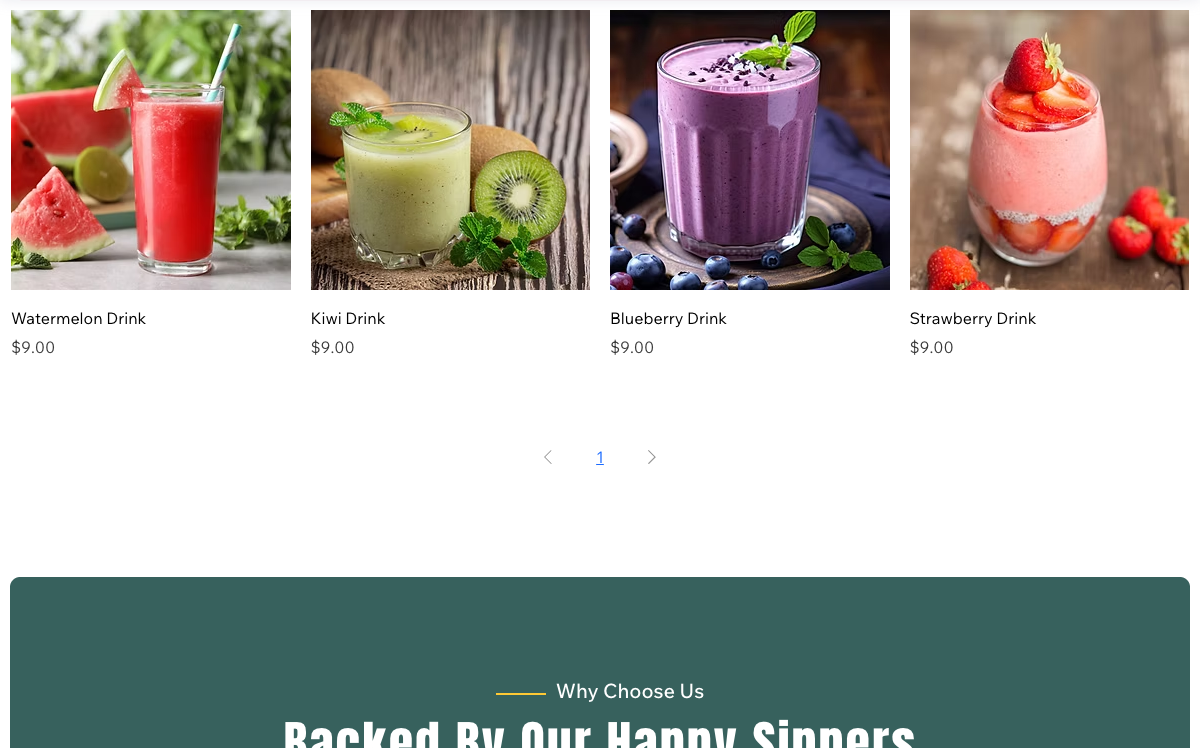
Task: Open the Watermelon Drink product image
Action: 151,150
